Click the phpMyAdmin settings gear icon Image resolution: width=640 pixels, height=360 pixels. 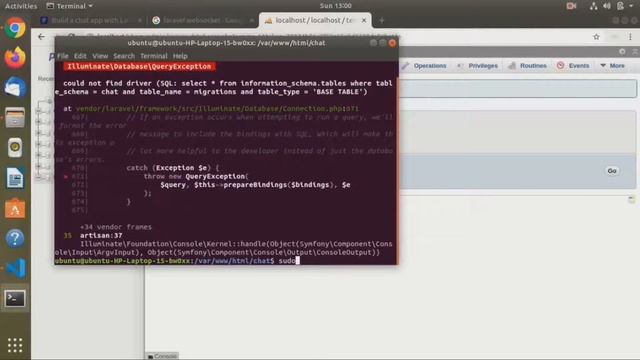click(622, 51)
